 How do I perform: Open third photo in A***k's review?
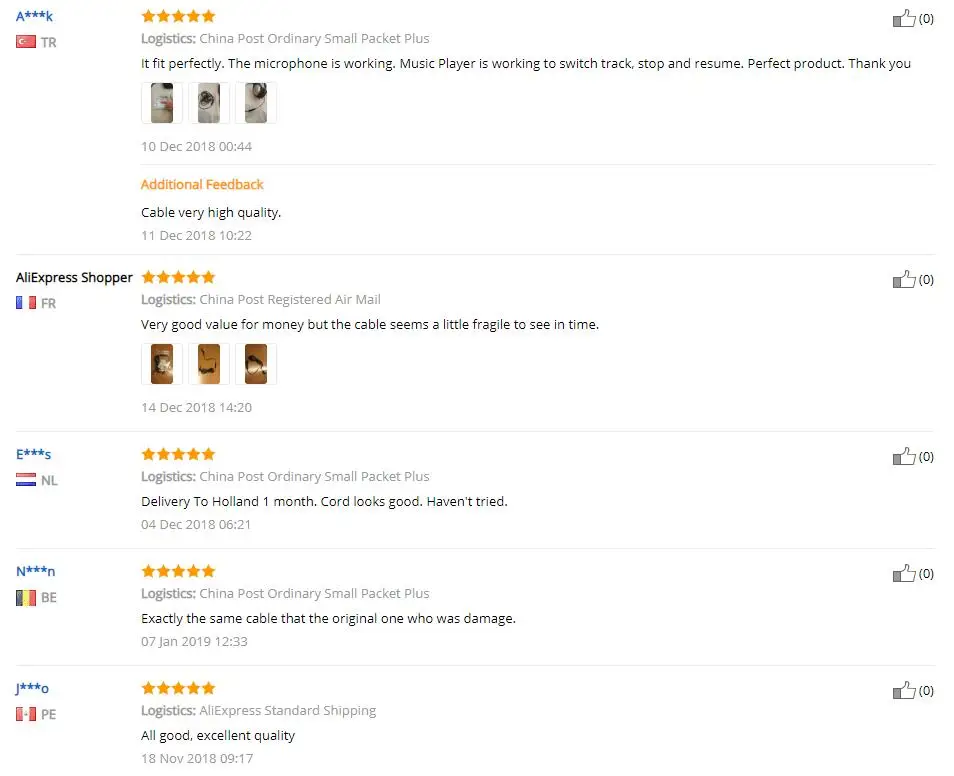256,103
